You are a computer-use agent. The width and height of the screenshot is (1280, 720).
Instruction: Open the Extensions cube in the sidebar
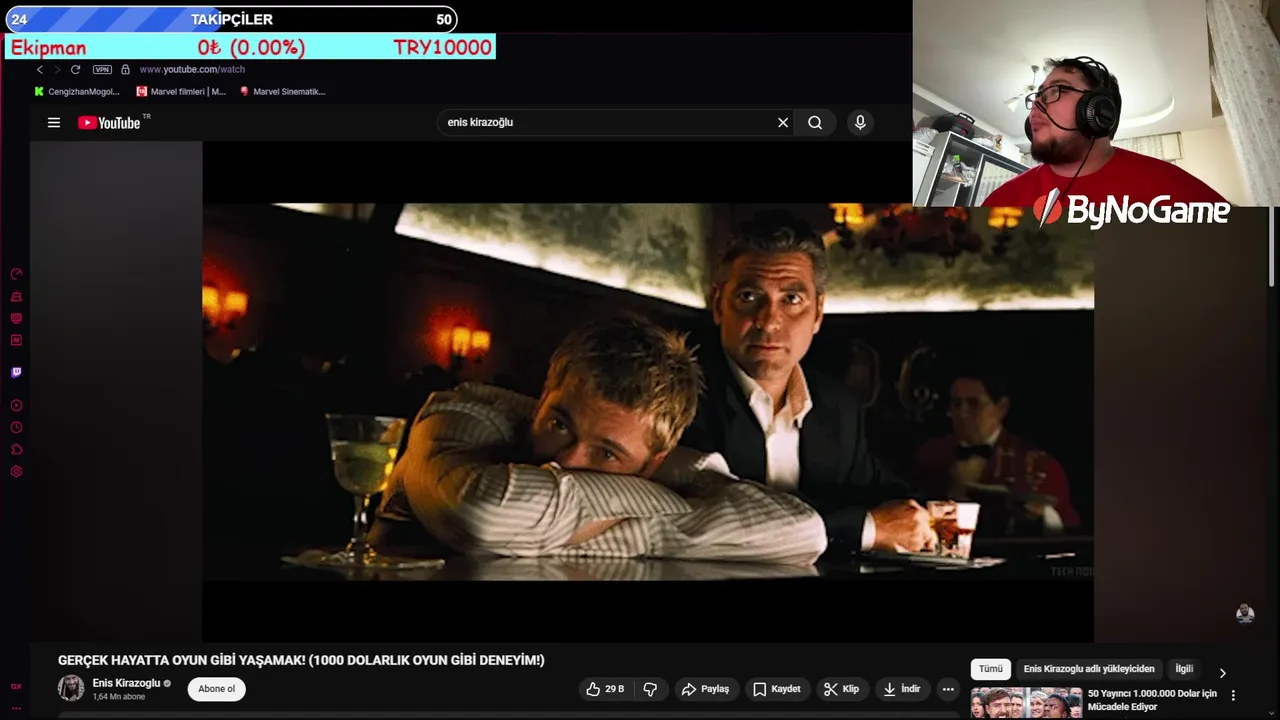tap(16, 450)
